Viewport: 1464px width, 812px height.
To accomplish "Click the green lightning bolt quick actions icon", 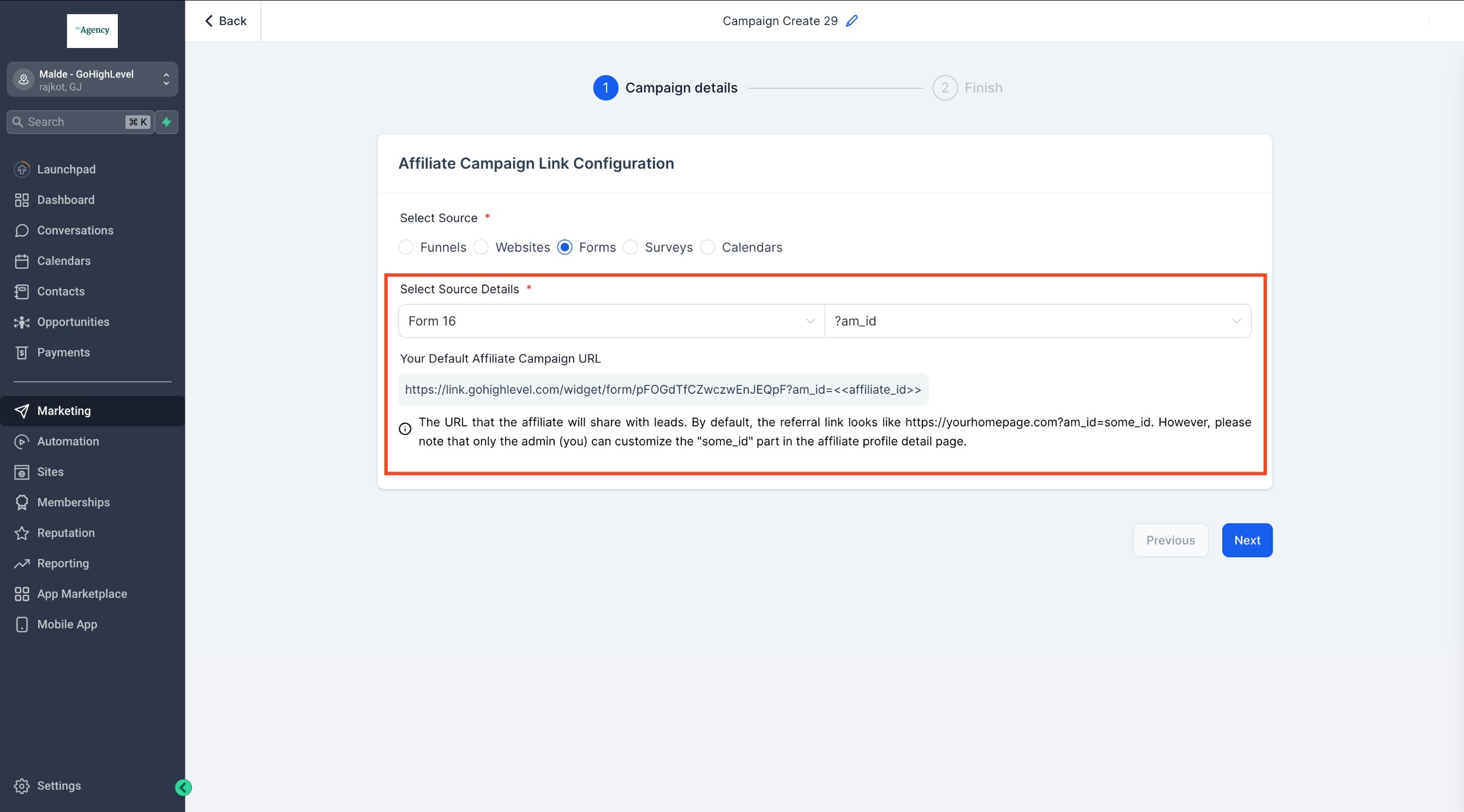I will tap(166, 122).
